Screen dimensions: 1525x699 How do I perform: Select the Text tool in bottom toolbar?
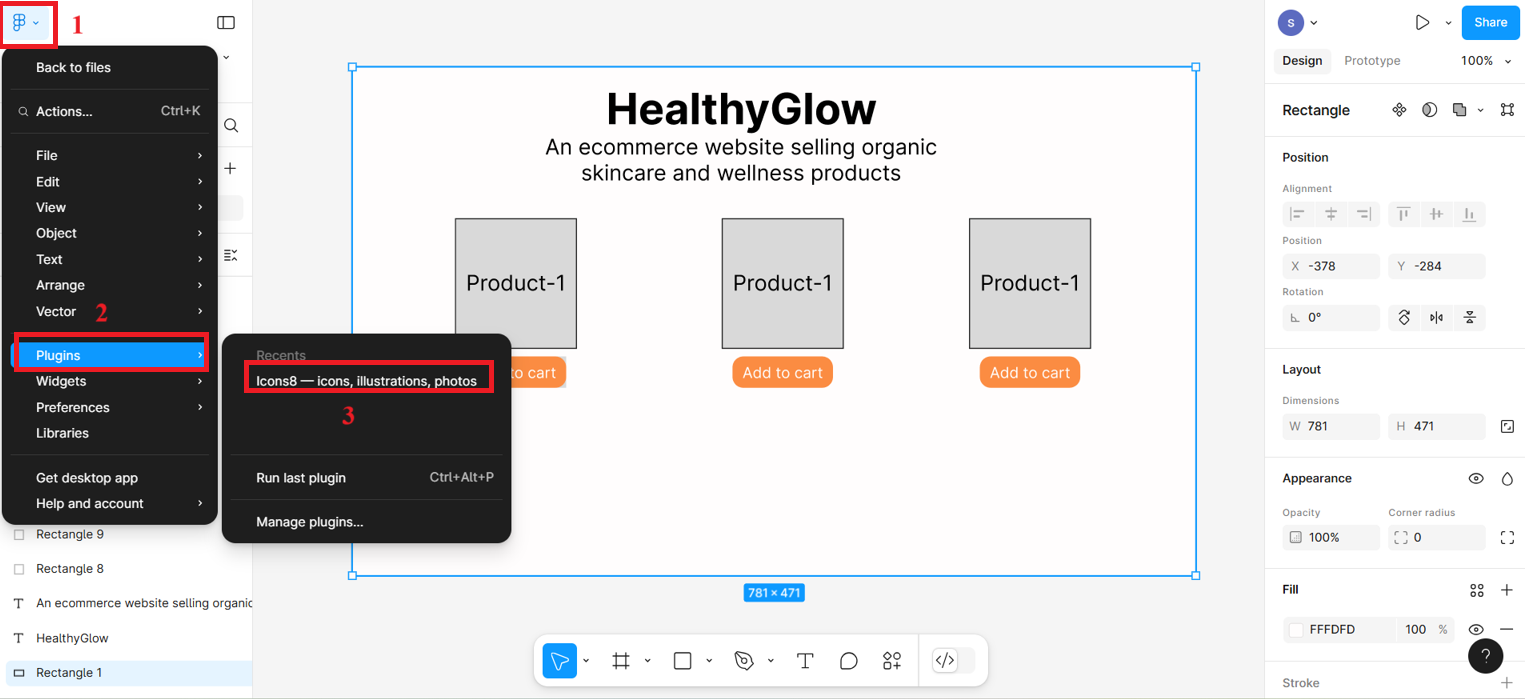tap(804, 661)
